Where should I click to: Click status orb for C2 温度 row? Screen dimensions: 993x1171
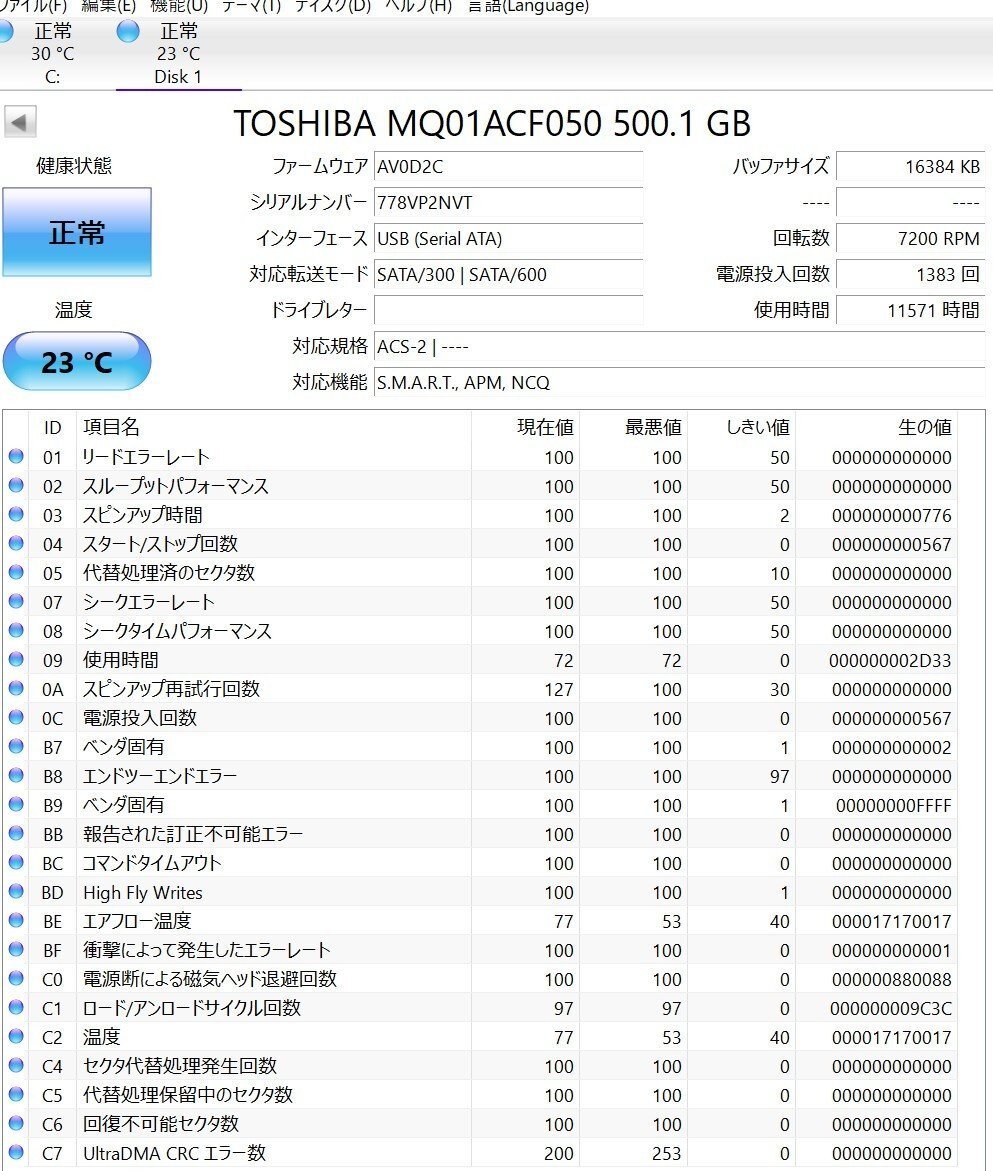16,1037
